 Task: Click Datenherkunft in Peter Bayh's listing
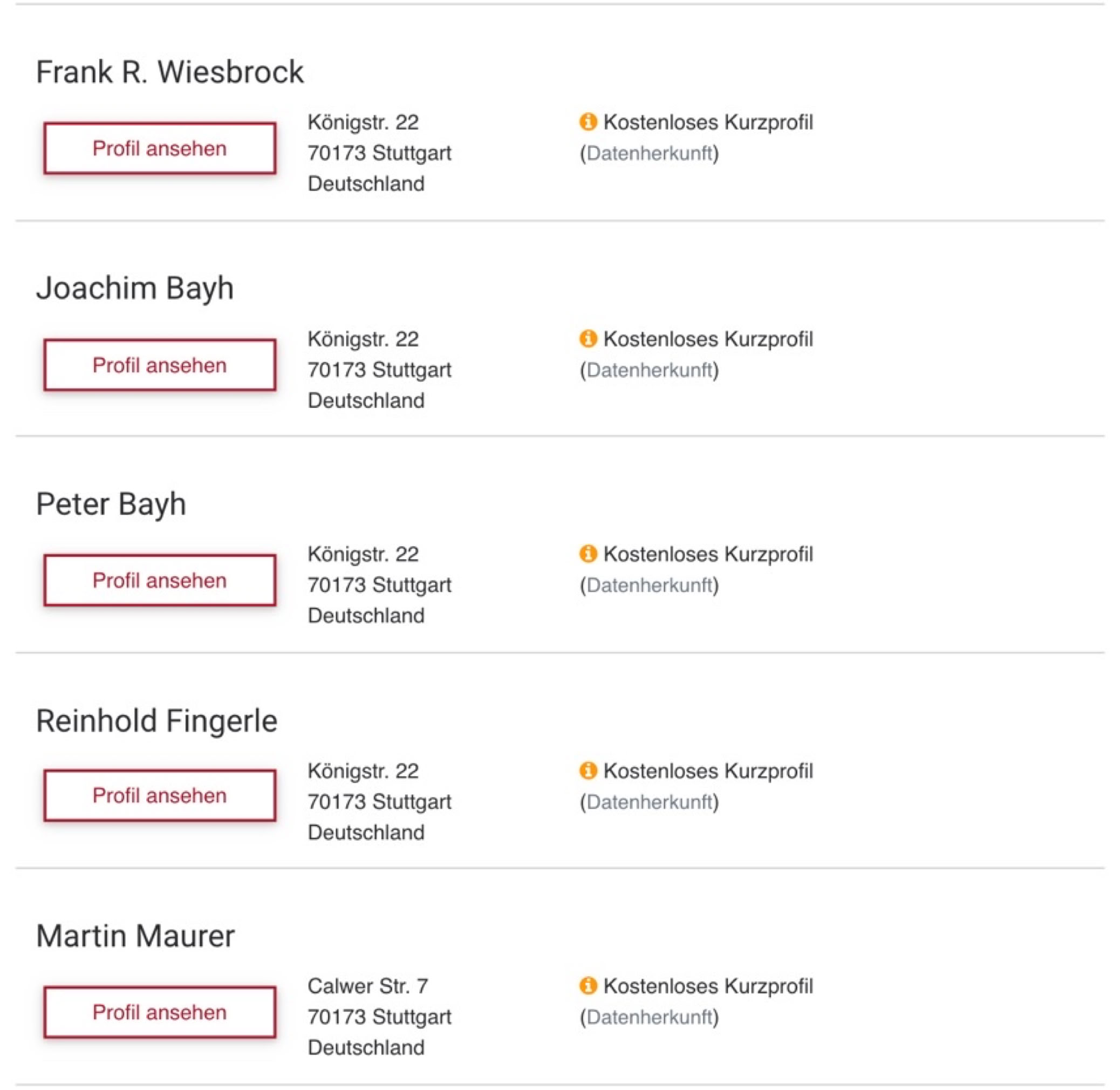point(649,585)
